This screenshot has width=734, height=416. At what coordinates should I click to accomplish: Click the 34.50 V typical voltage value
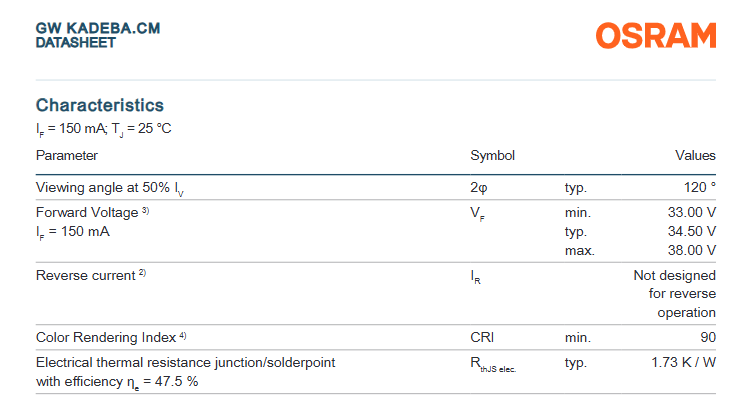[x=692, y=231]
